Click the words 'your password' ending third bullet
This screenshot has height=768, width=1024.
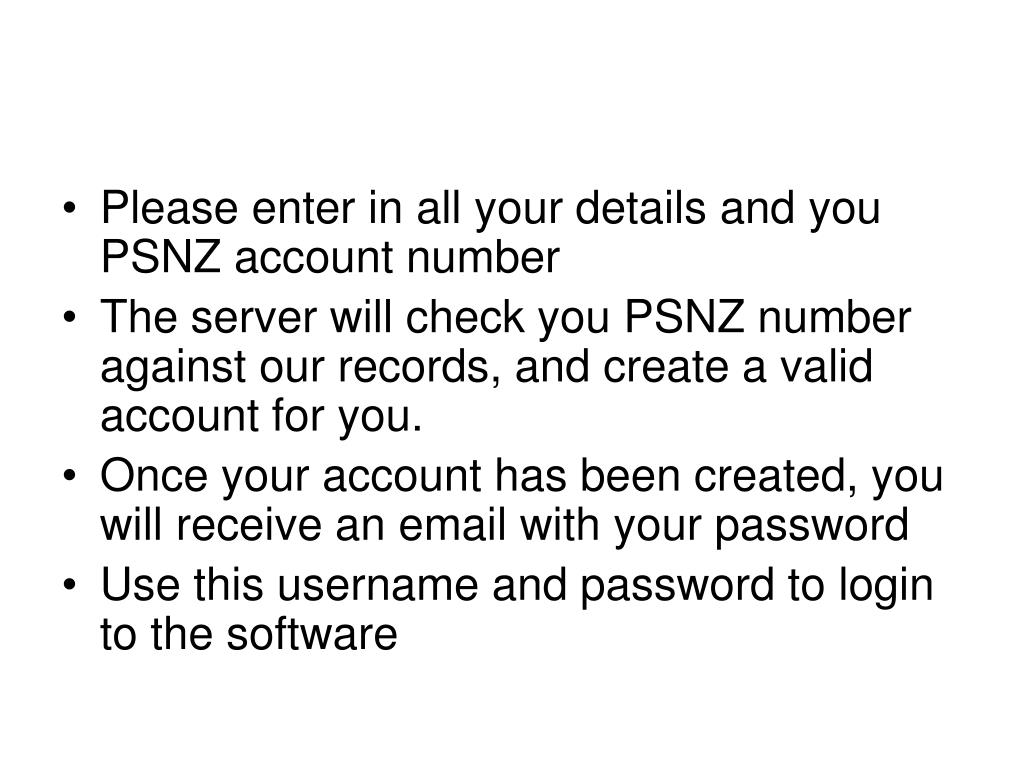click(x=761, y=526)
